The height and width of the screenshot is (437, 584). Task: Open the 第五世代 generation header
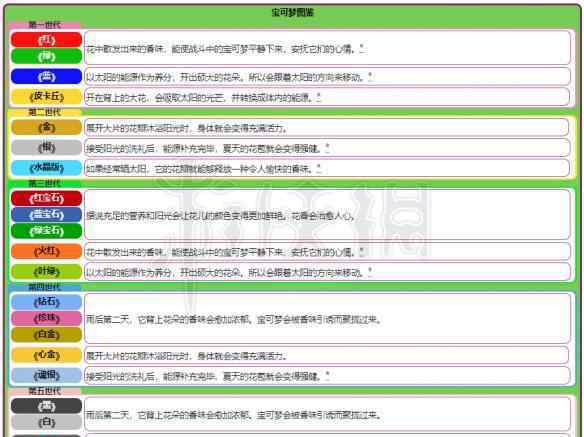[44, 391]
